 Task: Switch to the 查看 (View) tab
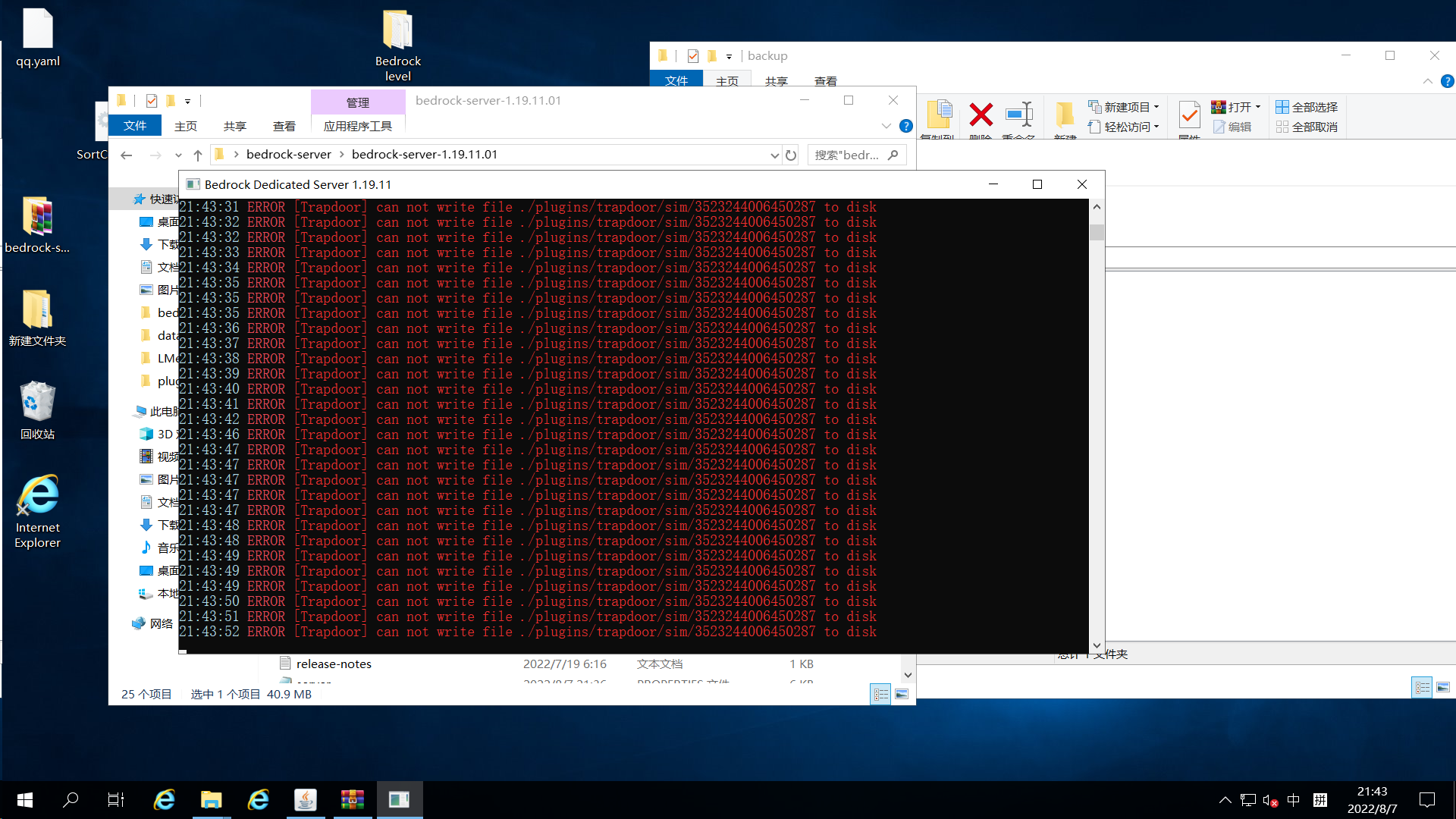(x=284, y=126)
